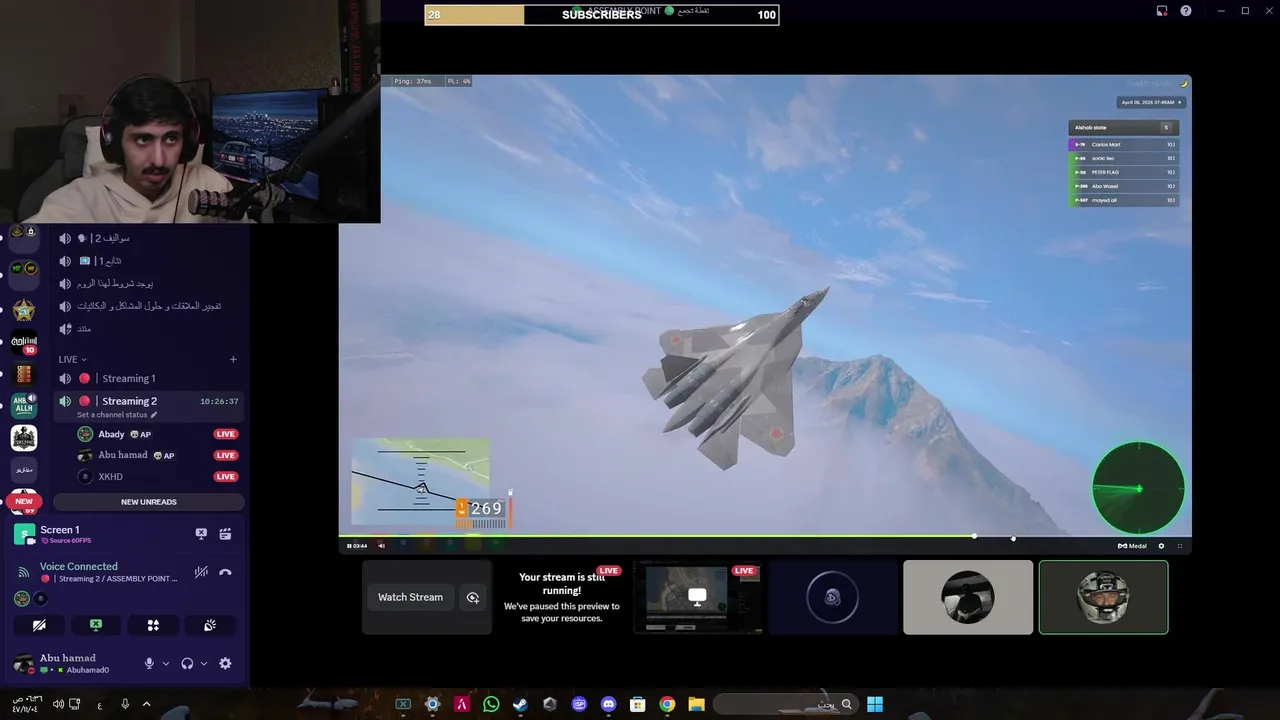Click the subscribers goal progress bar
The height and width of the screenshot is (720, 1280).
602,15
